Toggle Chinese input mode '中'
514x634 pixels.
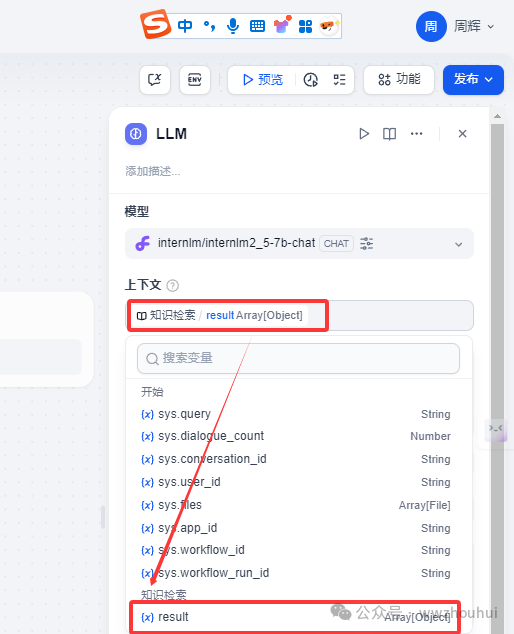pos(185,26)
